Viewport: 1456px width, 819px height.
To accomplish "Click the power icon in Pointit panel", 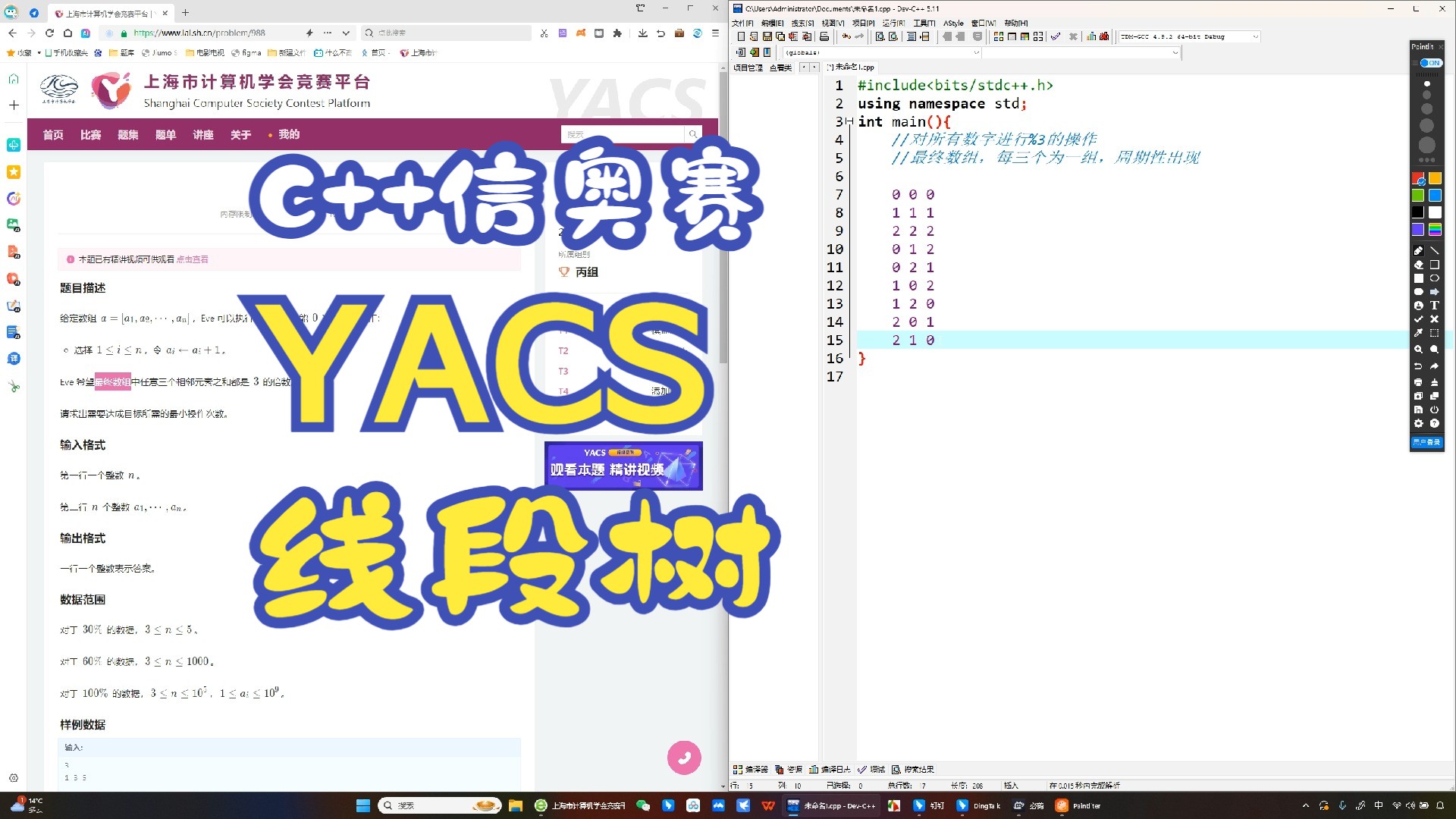I will pyautogui.click(x=1434, y=409).
